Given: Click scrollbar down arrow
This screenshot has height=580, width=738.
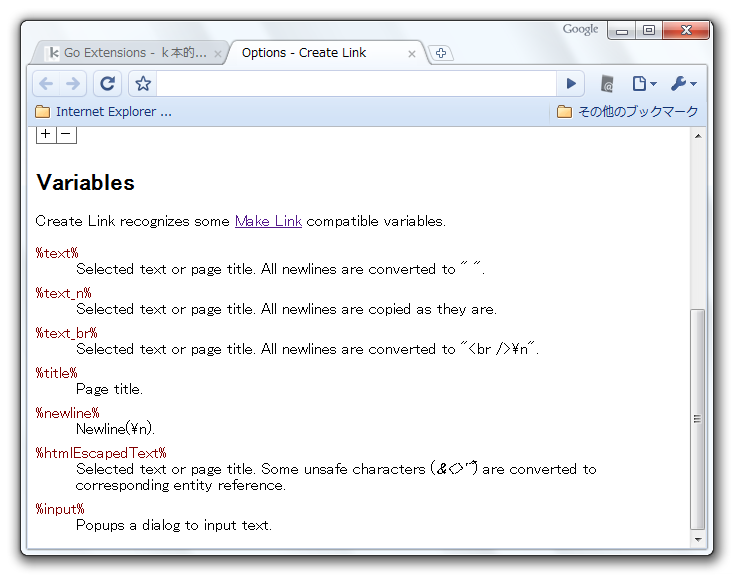Looking at the screenshot, I should pos(698,540).
